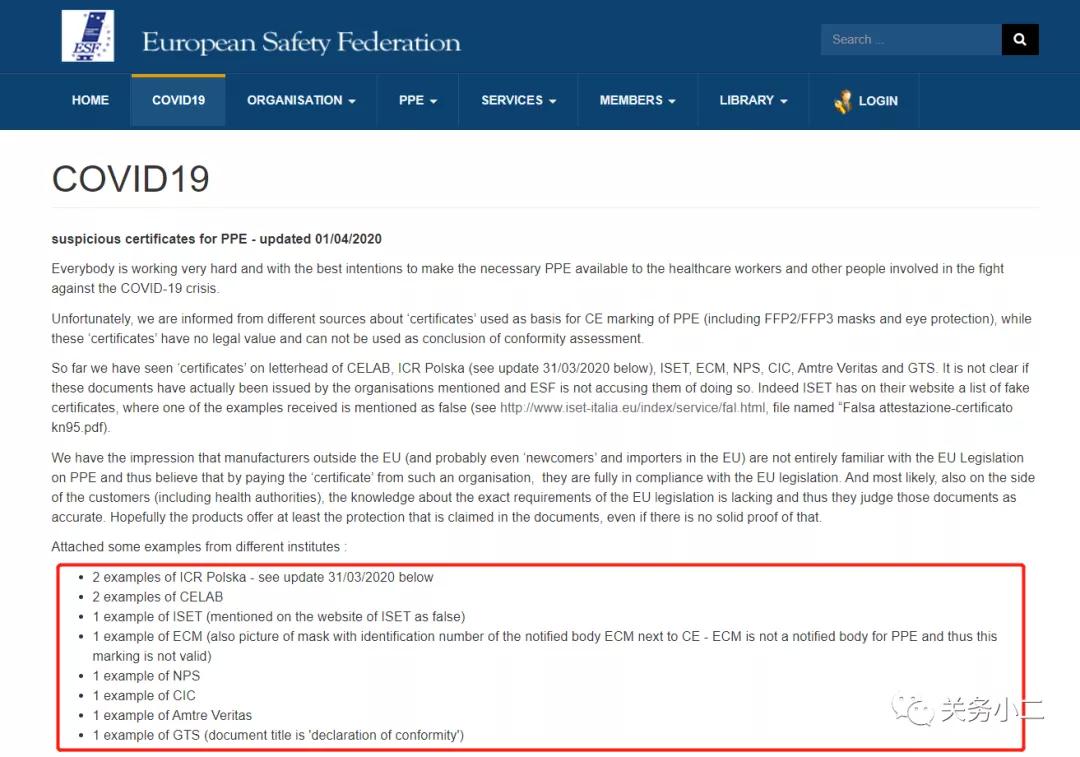
Task: Click the COVID19 page heading
Action: 130,179
